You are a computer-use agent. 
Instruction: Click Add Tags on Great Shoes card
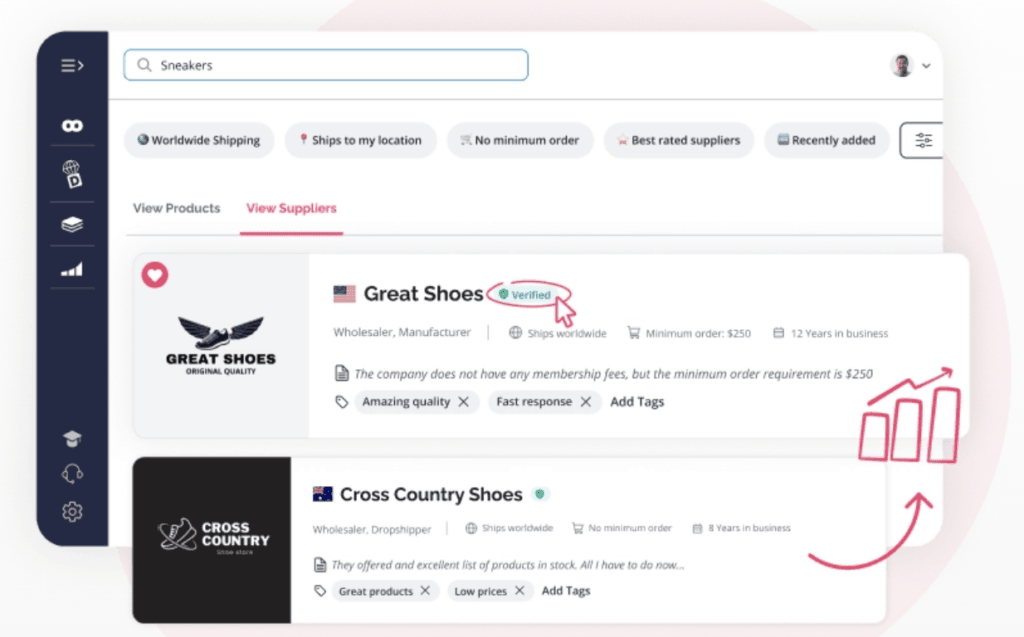click(x=637, y=402)
